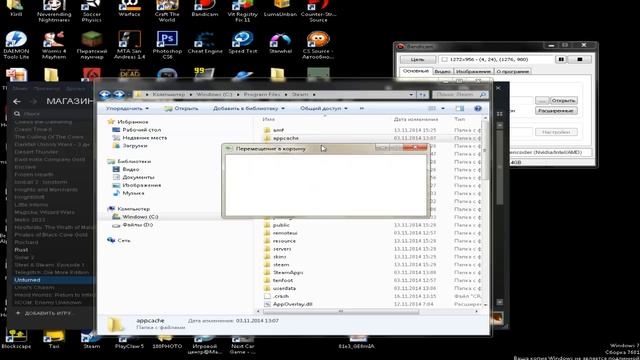Open the view options dropdown arrow in Explorer
Screen dimensions: 640x360
click(x=443, y=109)
